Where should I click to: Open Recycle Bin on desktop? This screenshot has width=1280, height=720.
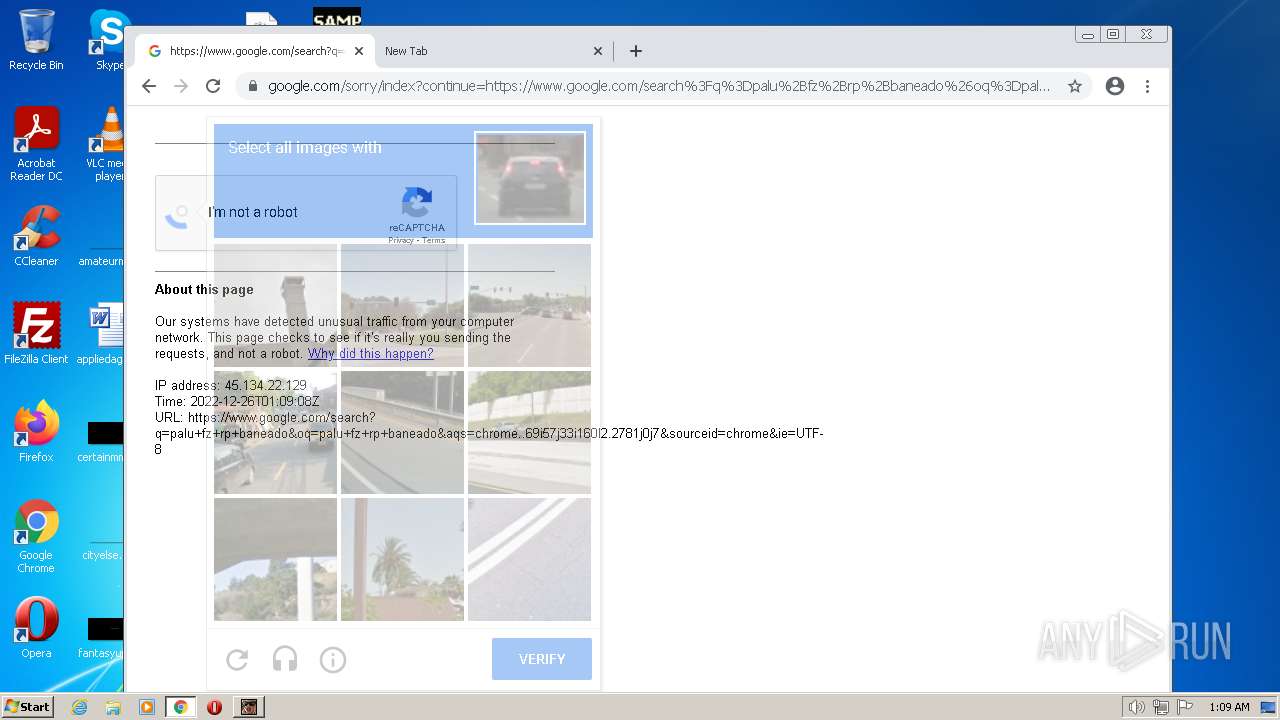pyautogui.click(x=36, y=40)
